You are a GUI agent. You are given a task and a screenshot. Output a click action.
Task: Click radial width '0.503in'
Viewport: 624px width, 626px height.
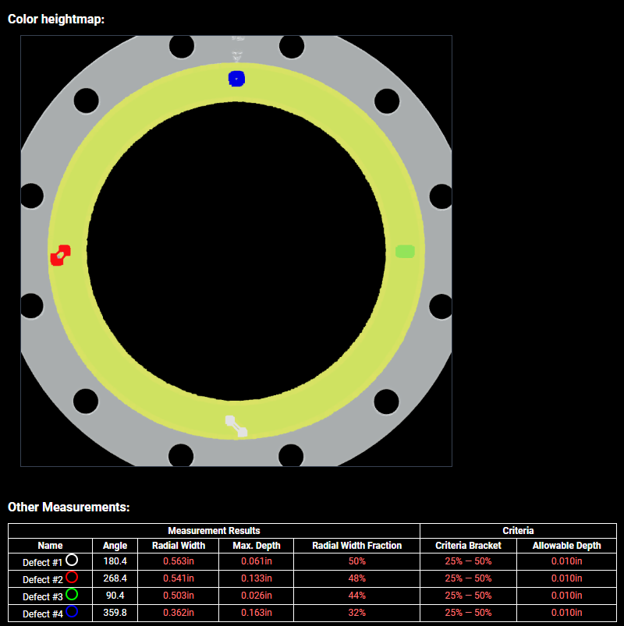(178, 596)
